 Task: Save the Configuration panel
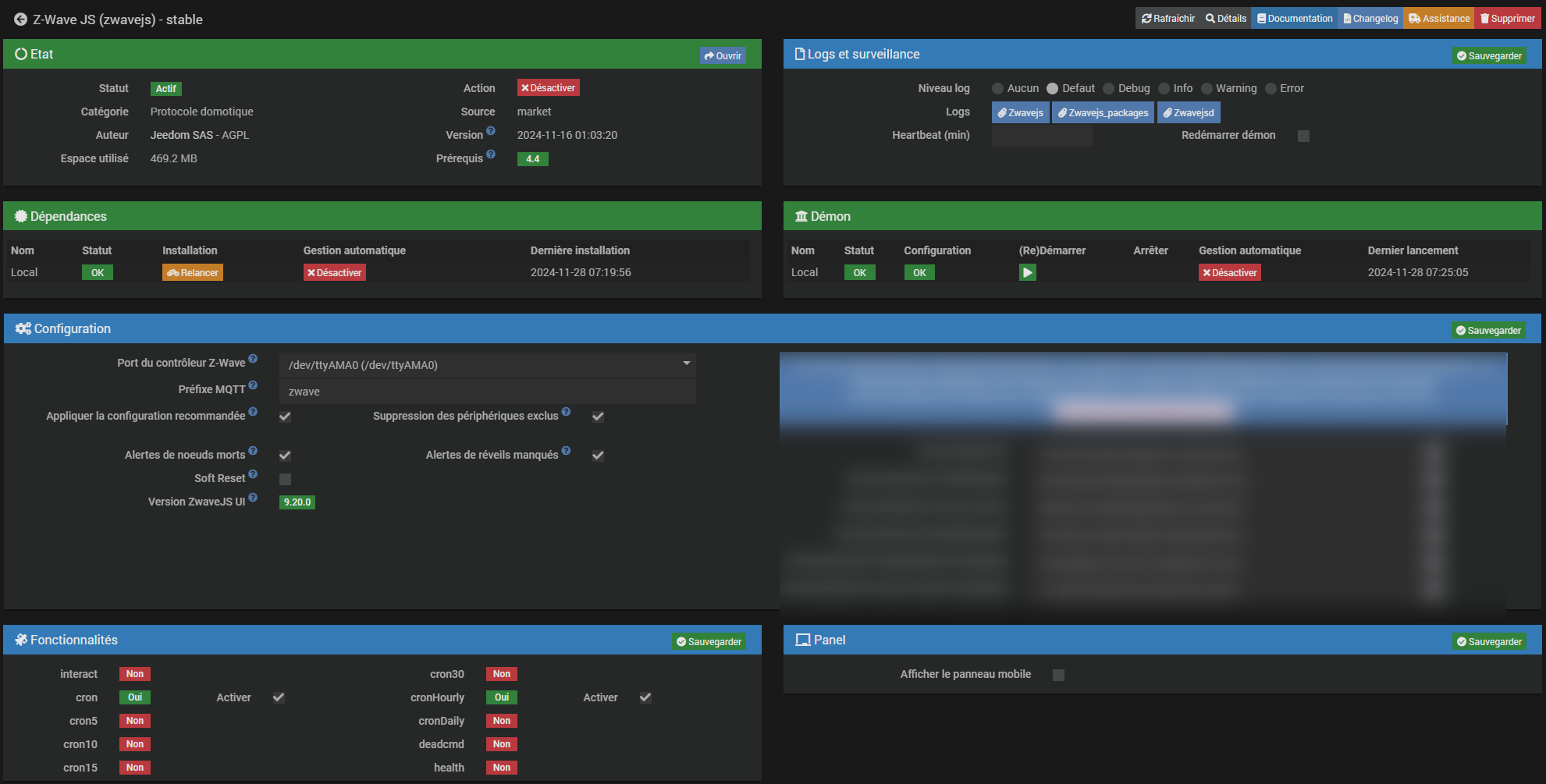[x=1488, y=330]
